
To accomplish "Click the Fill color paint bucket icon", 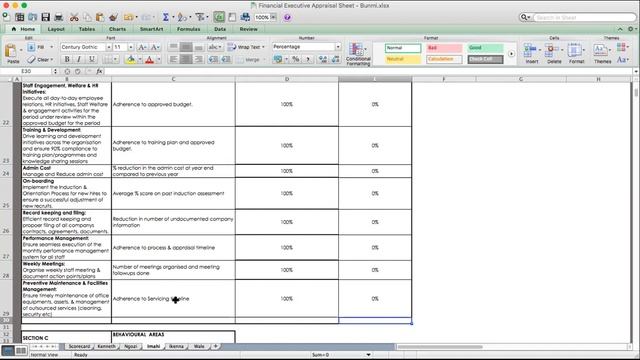I will tap(131, 60).
